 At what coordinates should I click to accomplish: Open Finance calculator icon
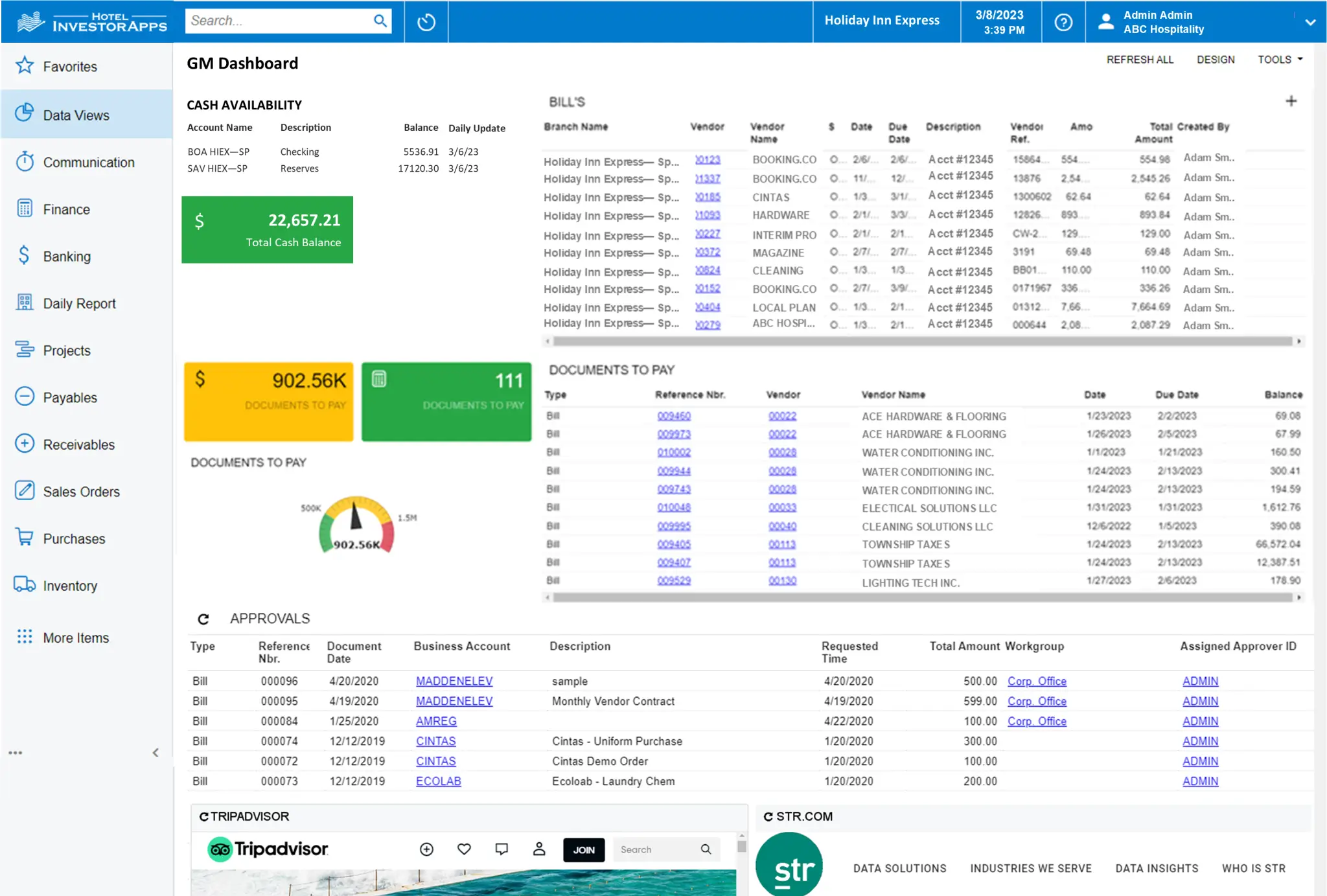pos(25,209)
